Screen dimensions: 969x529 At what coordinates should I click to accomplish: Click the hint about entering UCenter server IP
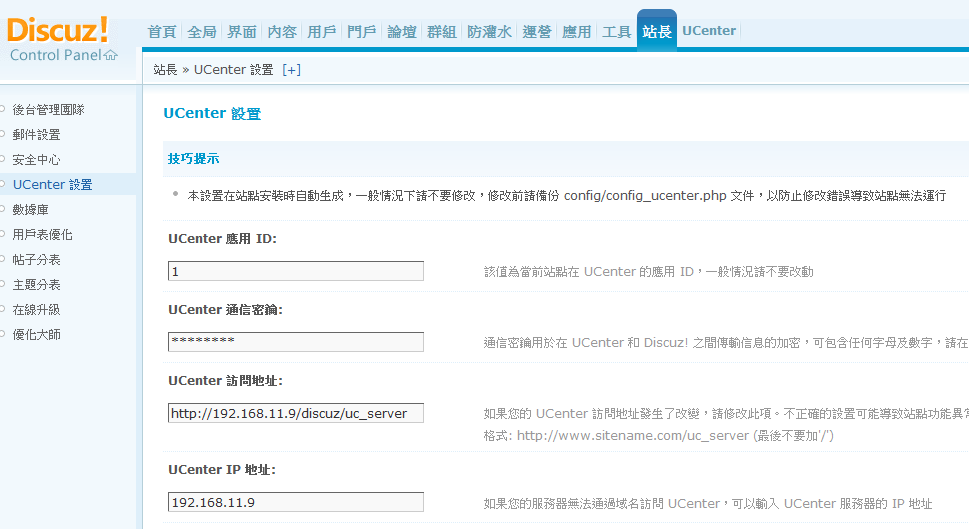tap(708, 504)
